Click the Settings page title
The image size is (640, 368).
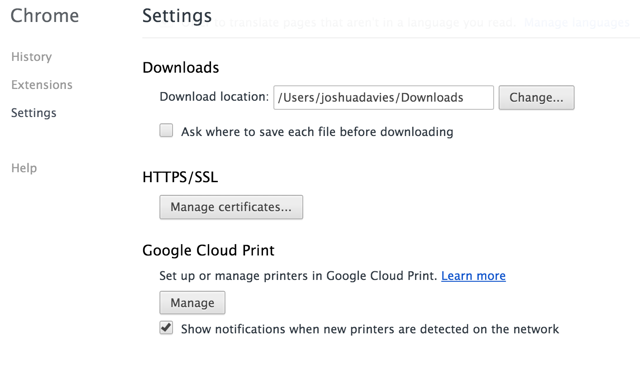[177, 16]
